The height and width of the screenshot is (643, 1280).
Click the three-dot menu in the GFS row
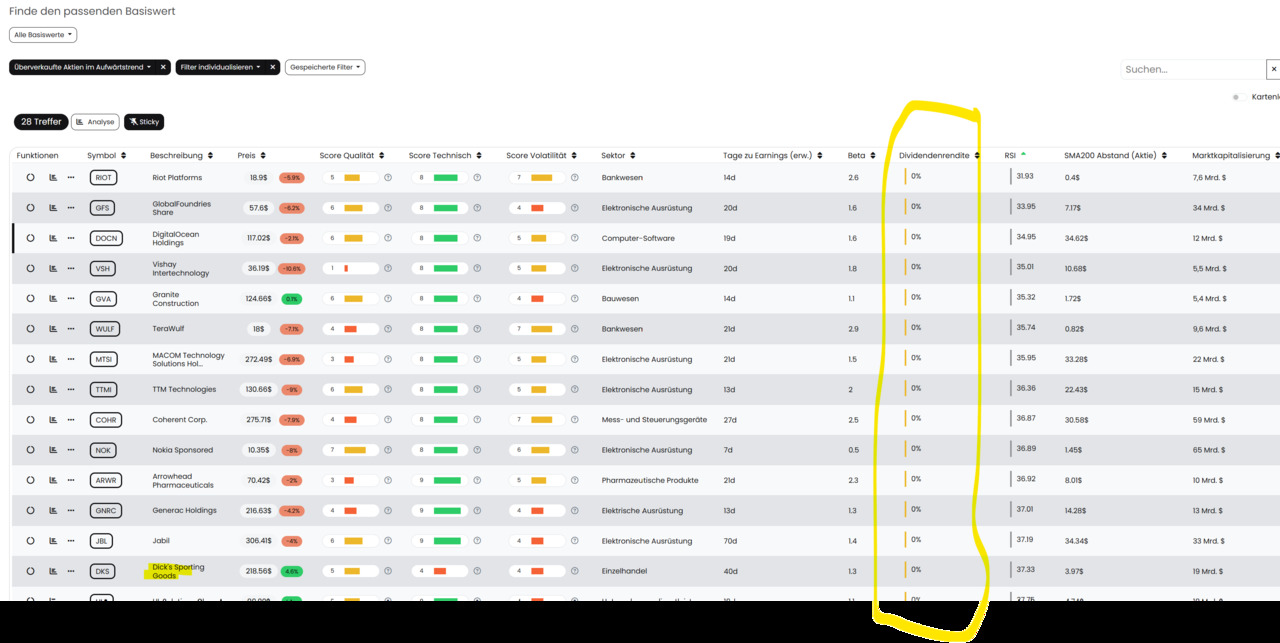(71, 208)
